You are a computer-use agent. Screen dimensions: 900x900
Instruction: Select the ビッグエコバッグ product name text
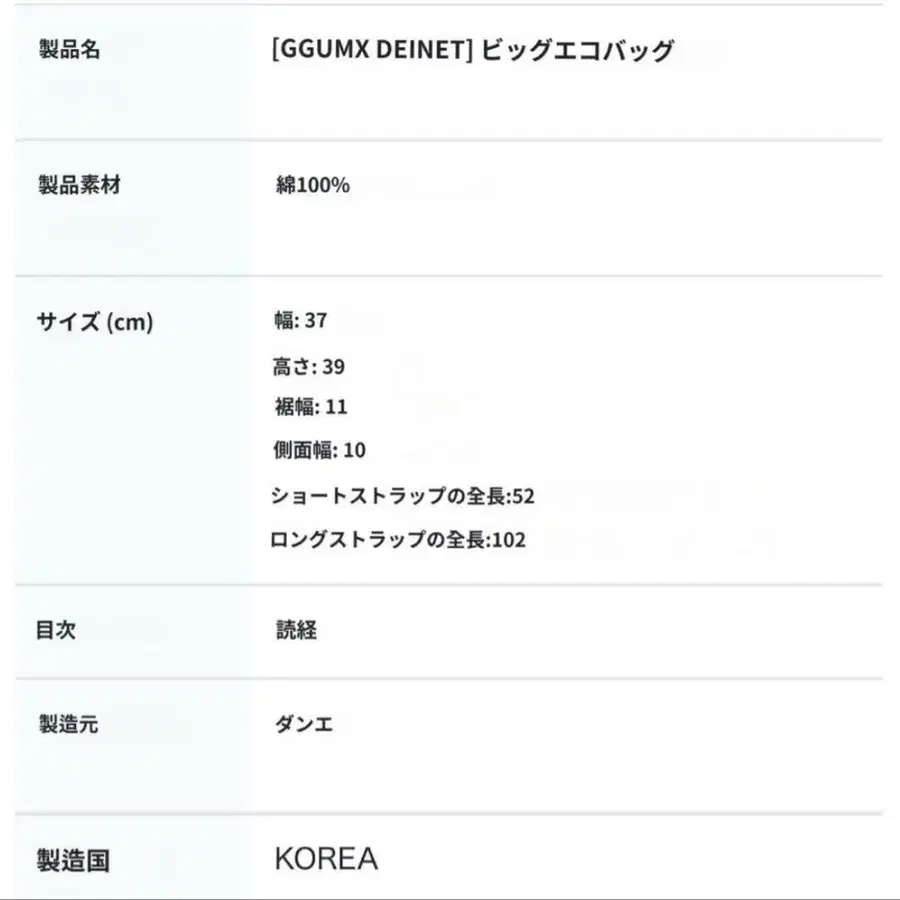point(578,51)
